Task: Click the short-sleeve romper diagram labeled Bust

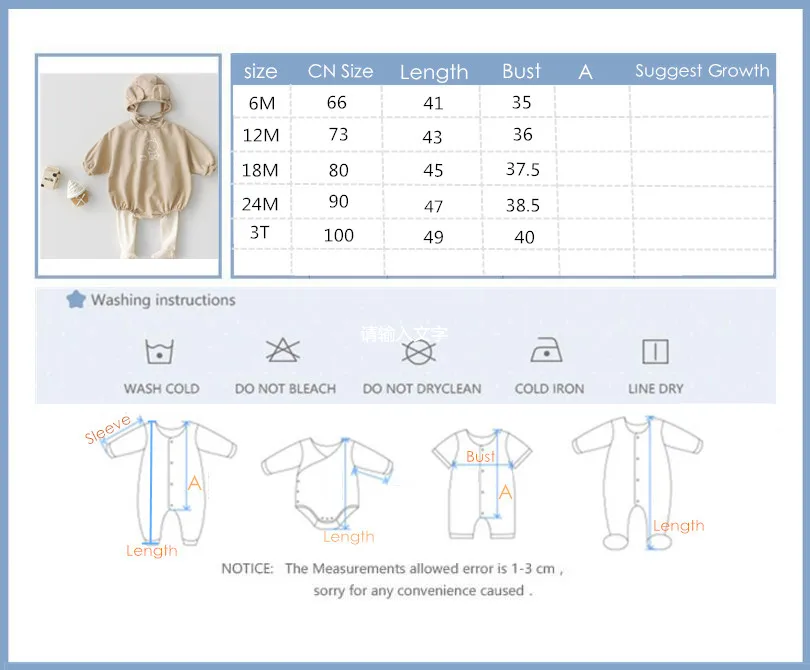Action: point(482,484)
